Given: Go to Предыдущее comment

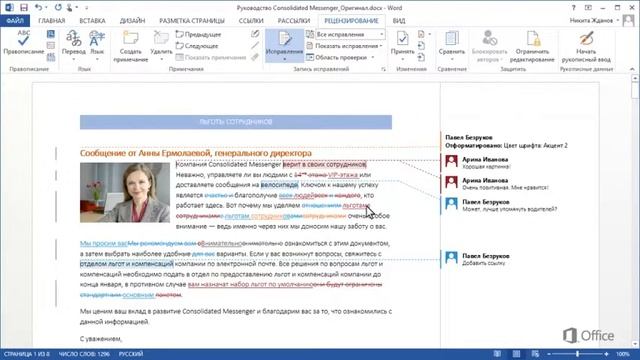Looking at the screenshot, I should point(198,35).
